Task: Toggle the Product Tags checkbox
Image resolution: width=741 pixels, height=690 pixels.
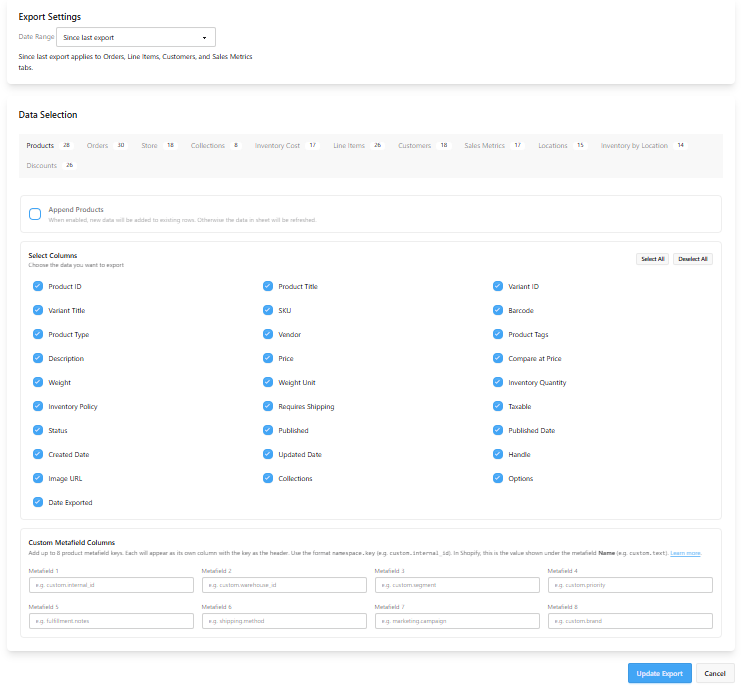Action: point(498,335)
